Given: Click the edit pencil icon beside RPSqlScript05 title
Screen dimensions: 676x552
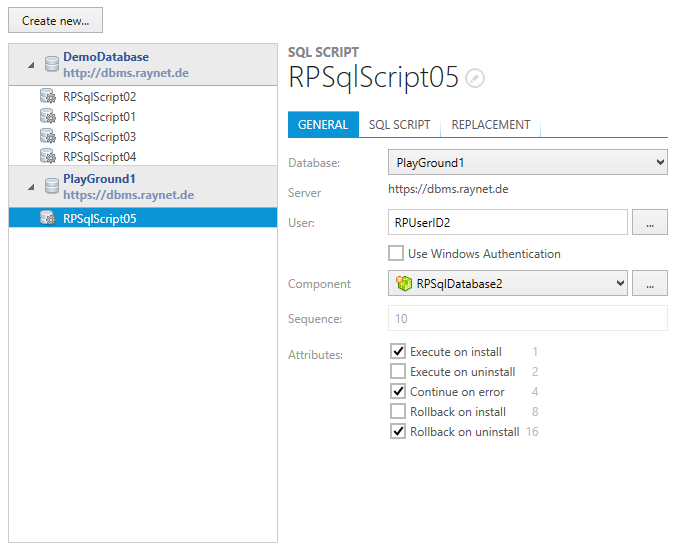Looking at the screenshot, I should click(476, 79).
